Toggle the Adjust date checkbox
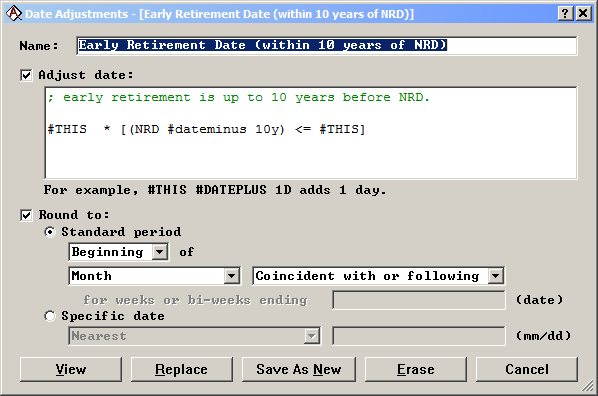Image resolution: width=598 pixels, height=396 pixels. click(x=26, y=75)
